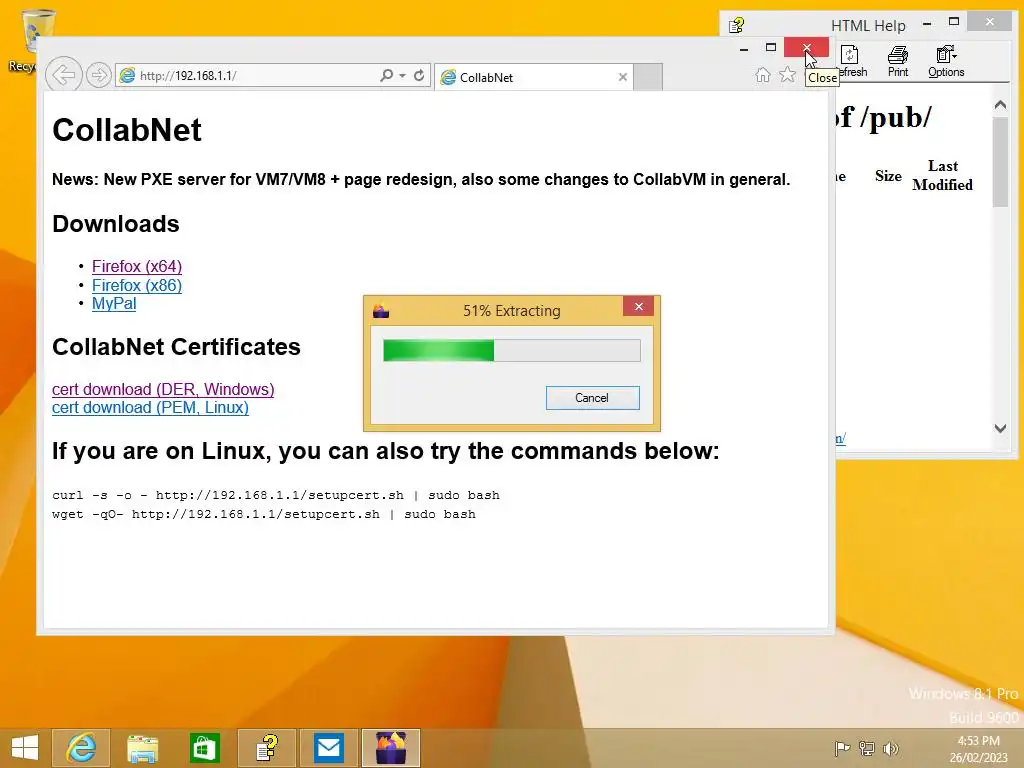The width and height of the screenshot is (1024, 768).
Task: Click the HTML Help vertical scrollbar thumb
Action: 1000,162
